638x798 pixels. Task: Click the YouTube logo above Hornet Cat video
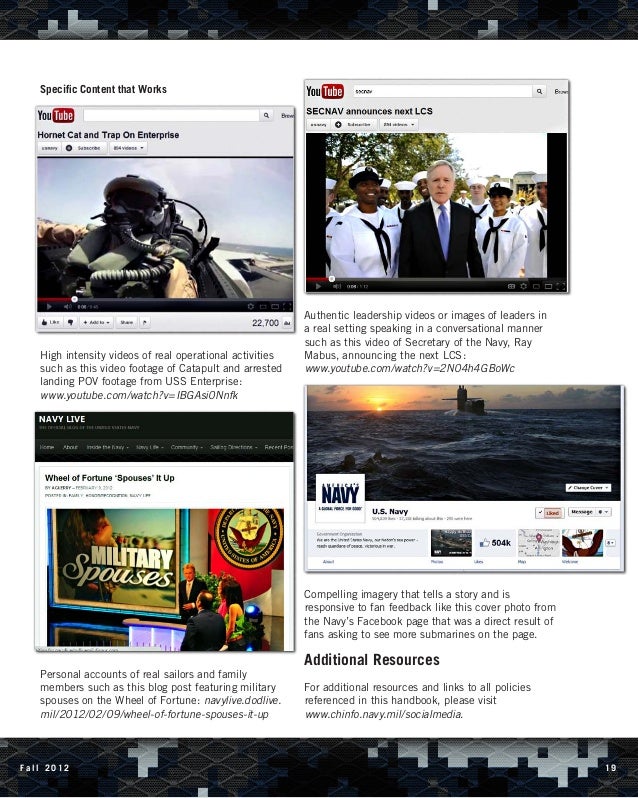pos(56,116)
